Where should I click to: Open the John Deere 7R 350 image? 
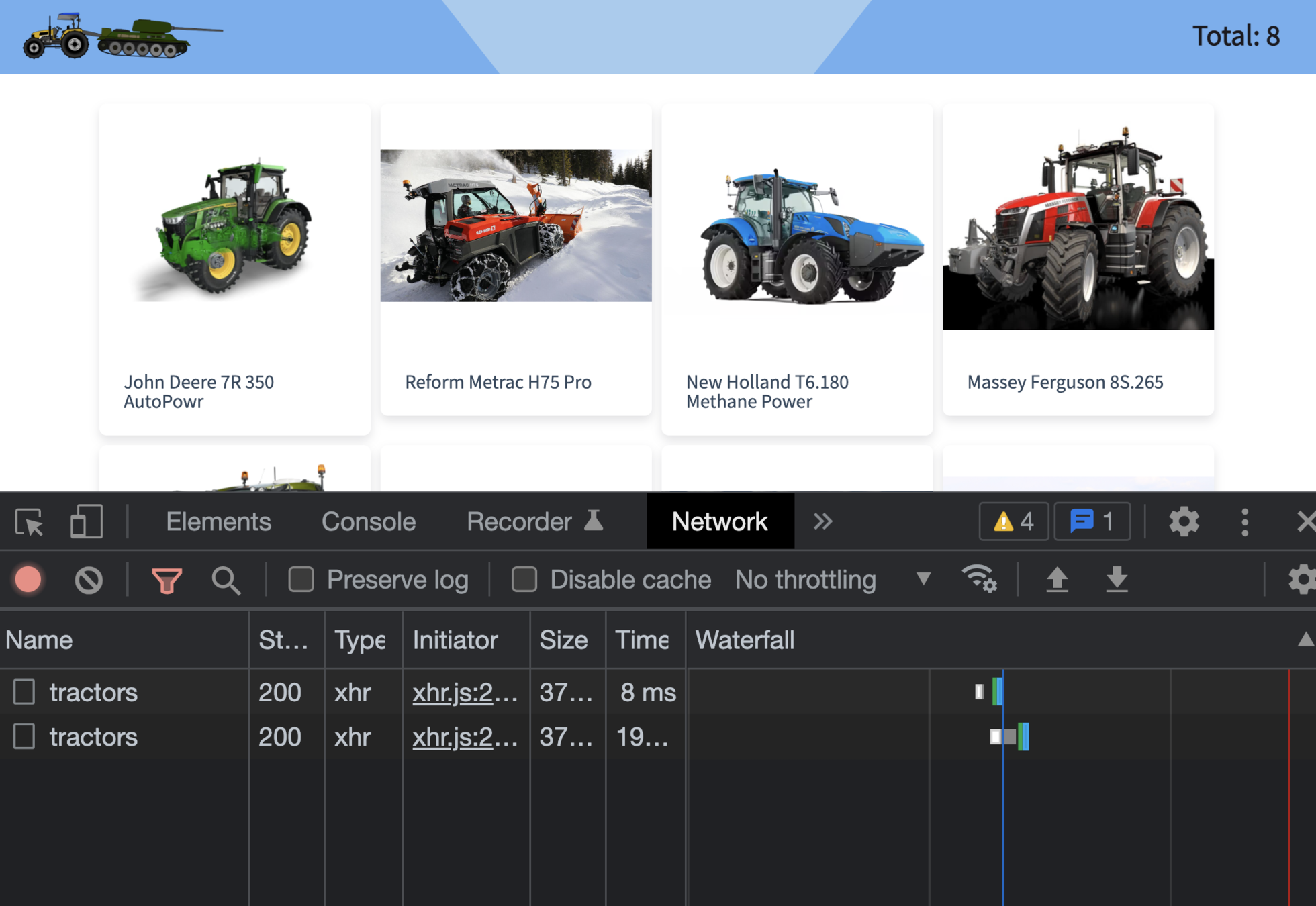(x=234, y=225)
